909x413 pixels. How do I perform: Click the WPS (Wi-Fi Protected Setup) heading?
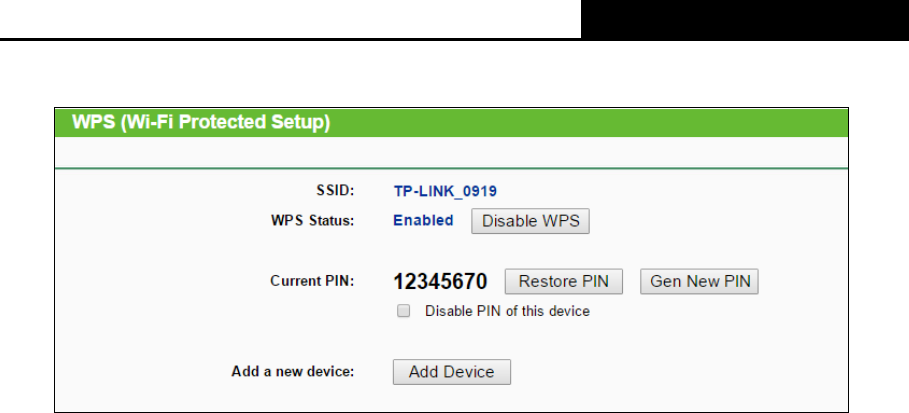coord(201,122)
